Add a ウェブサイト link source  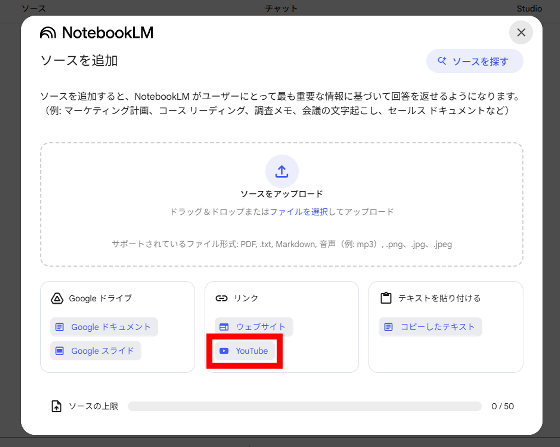[x=254, y=327]
